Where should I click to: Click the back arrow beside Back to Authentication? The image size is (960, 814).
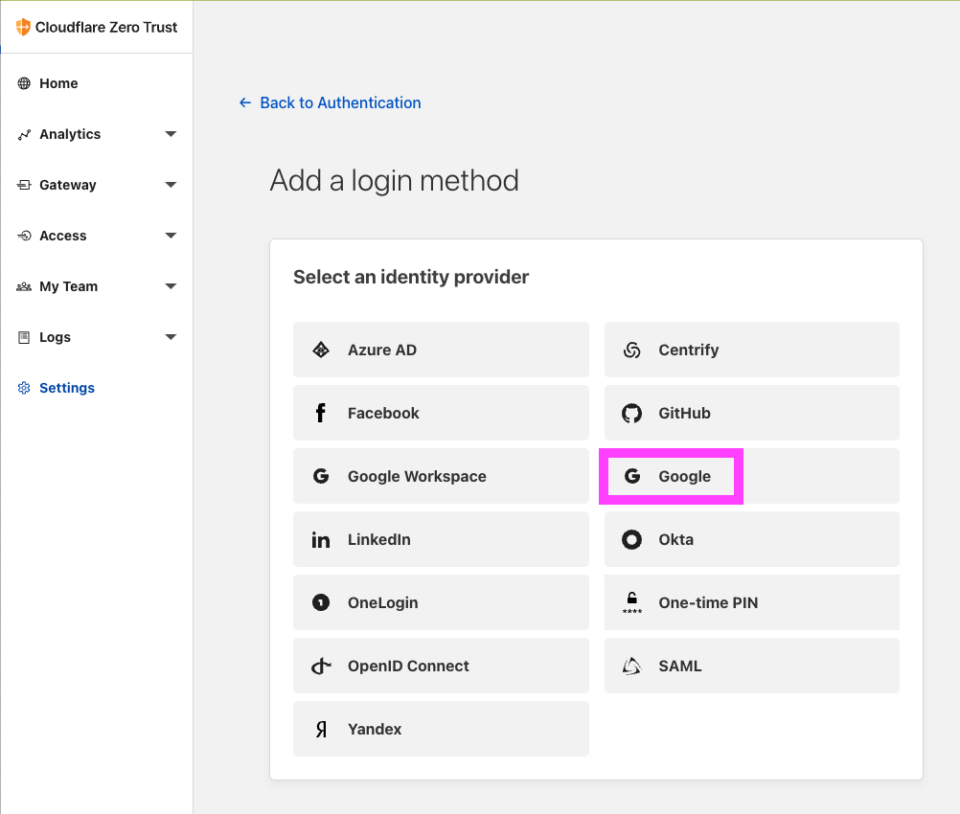pyautogui.click(x=245, y=103)
